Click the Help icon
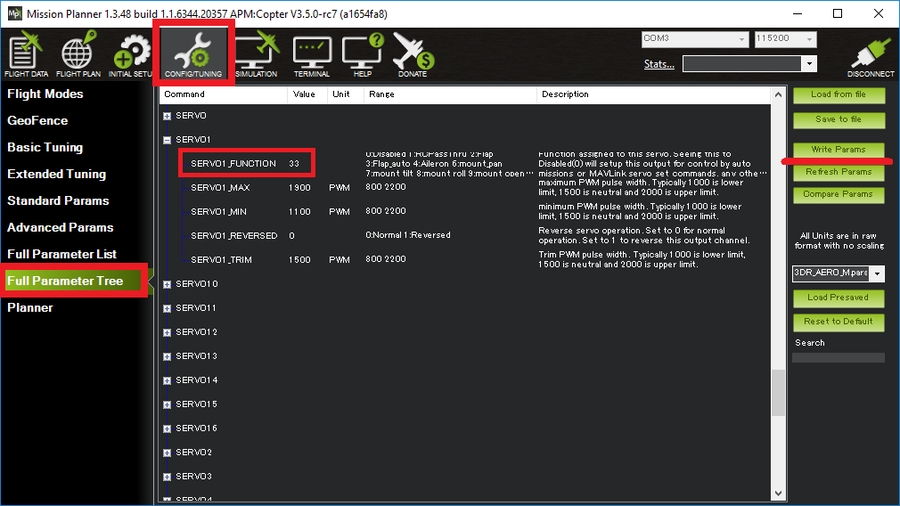Image resolution: width=900 pixels, height=506 pixels. tap(361, 53)
